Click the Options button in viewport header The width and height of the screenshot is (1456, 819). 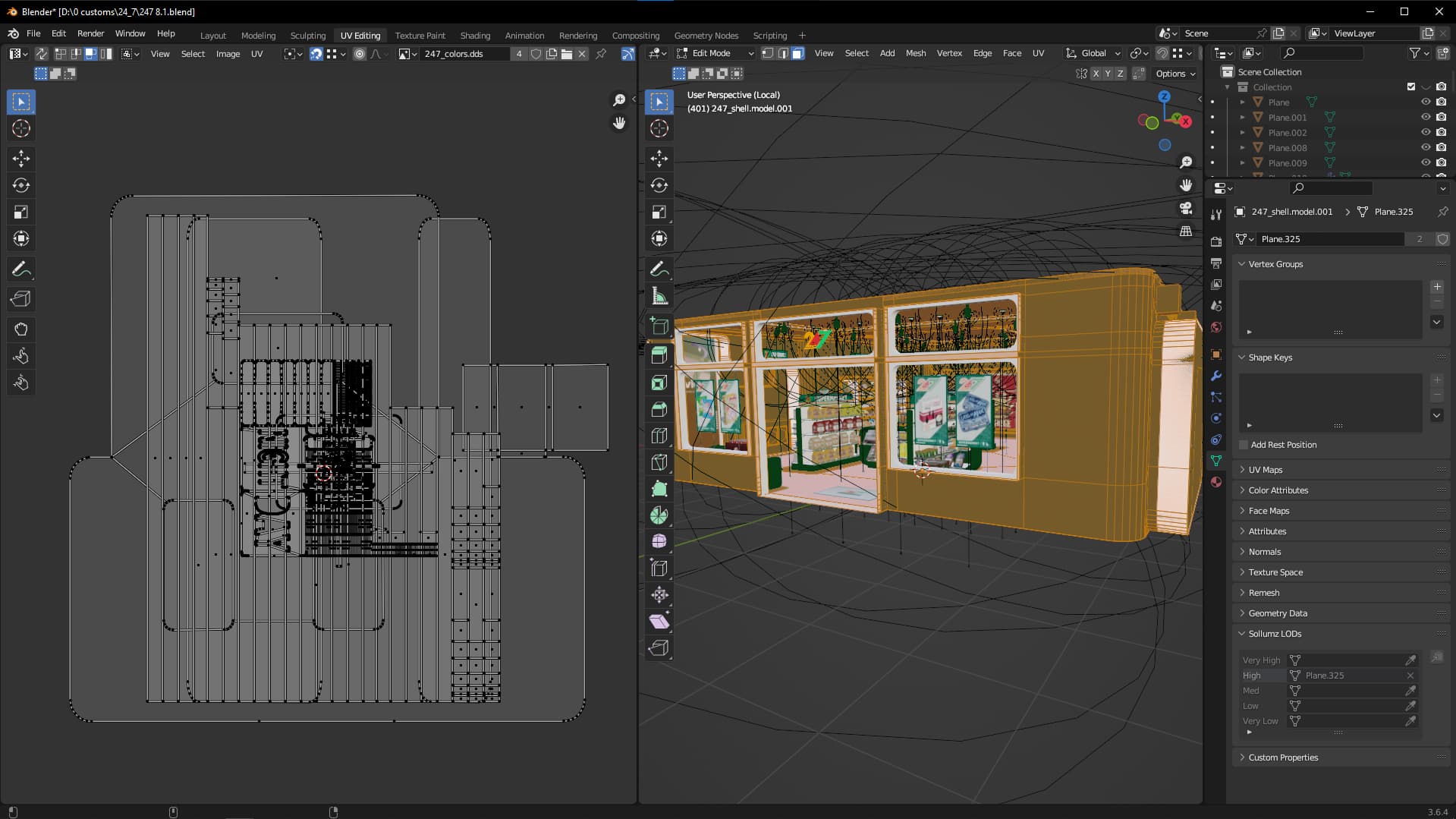coord(1175,74)
